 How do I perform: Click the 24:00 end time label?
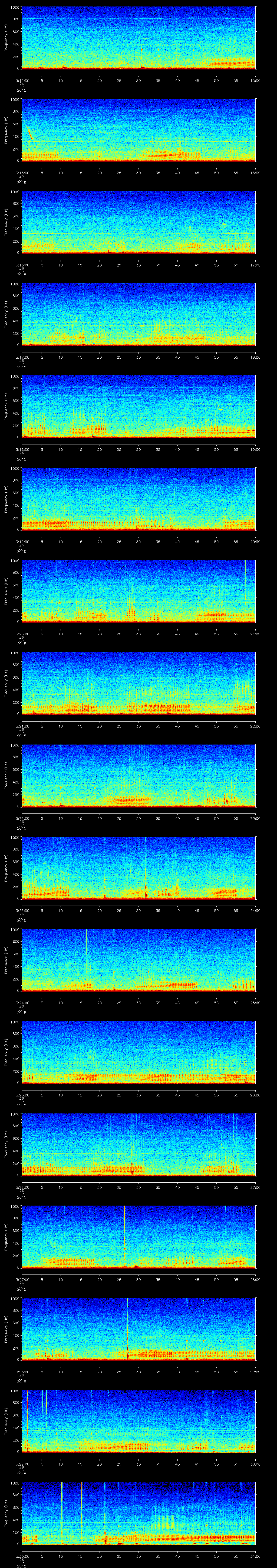(256, 910)
